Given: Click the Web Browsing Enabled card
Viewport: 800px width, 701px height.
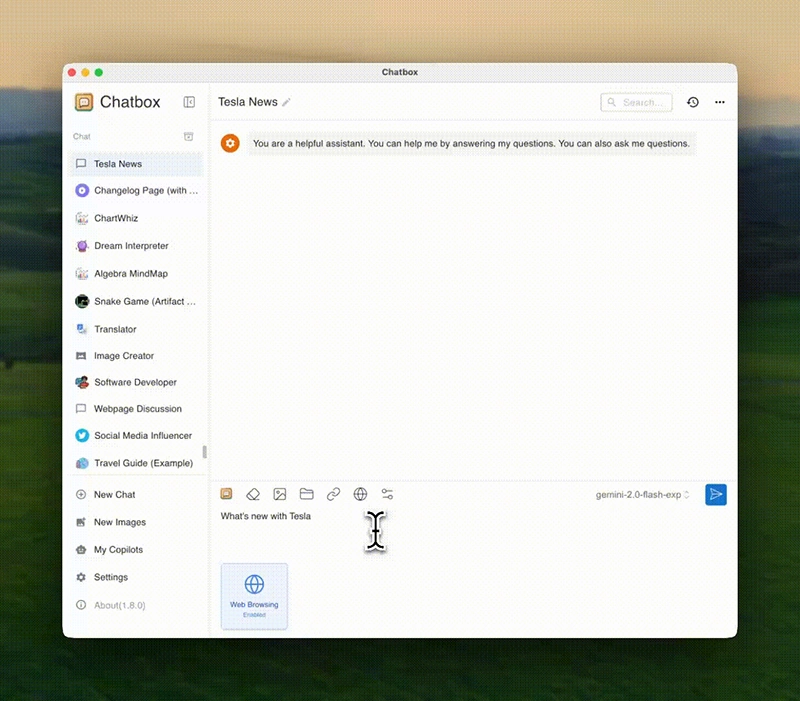Looking at the screenshot, I should point(254,596).
